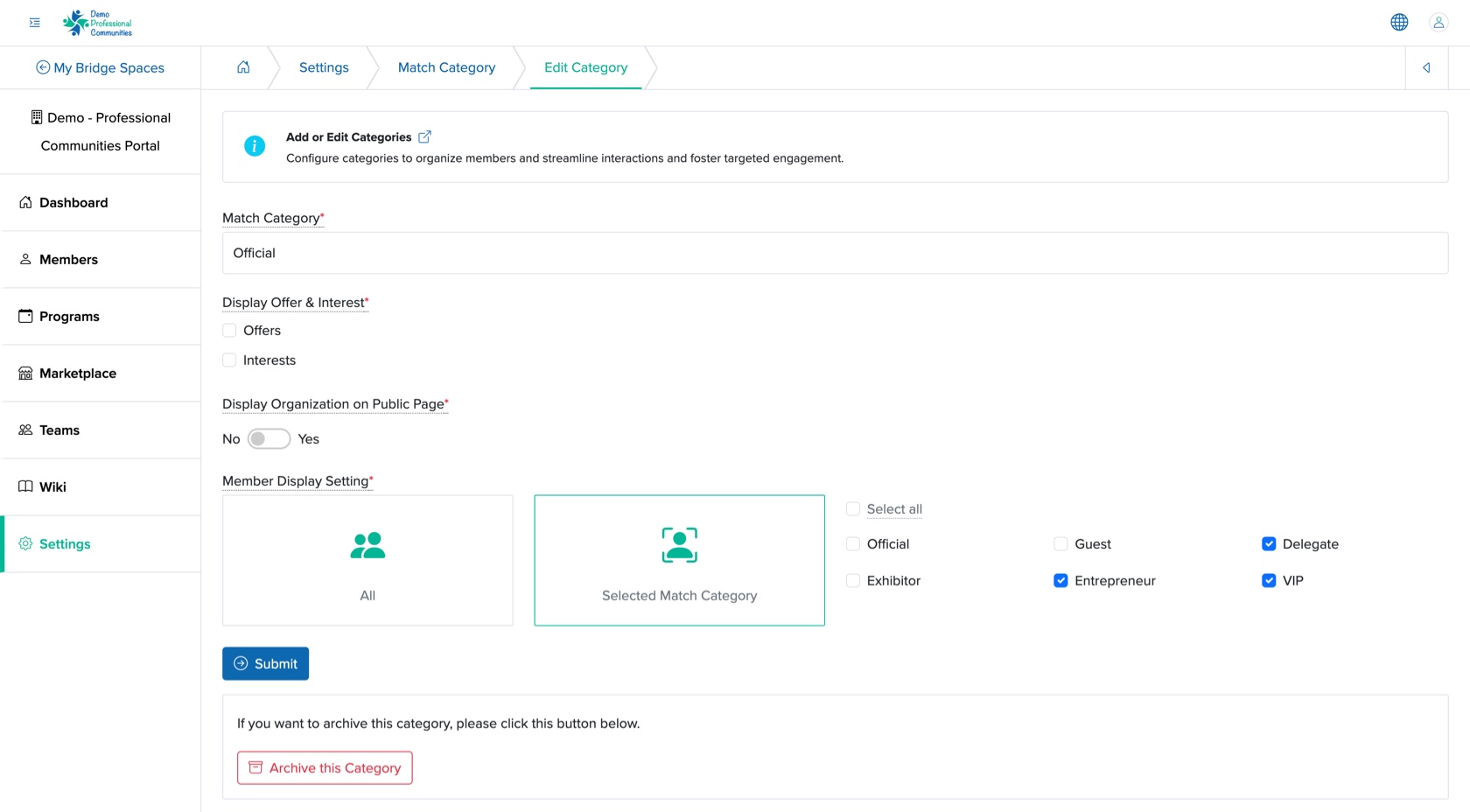Click the Member Display Setting label
The width and height of the screenshot is (1470, 812).
(297, 480)
